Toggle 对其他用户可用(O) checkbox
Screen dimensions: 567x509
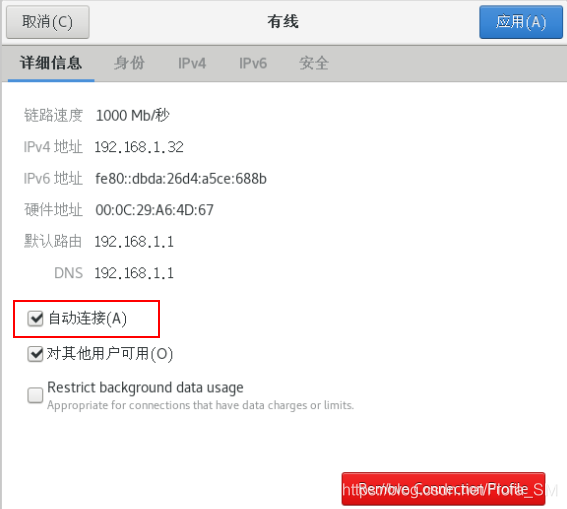pyautogui.click(x=35, y=354)
